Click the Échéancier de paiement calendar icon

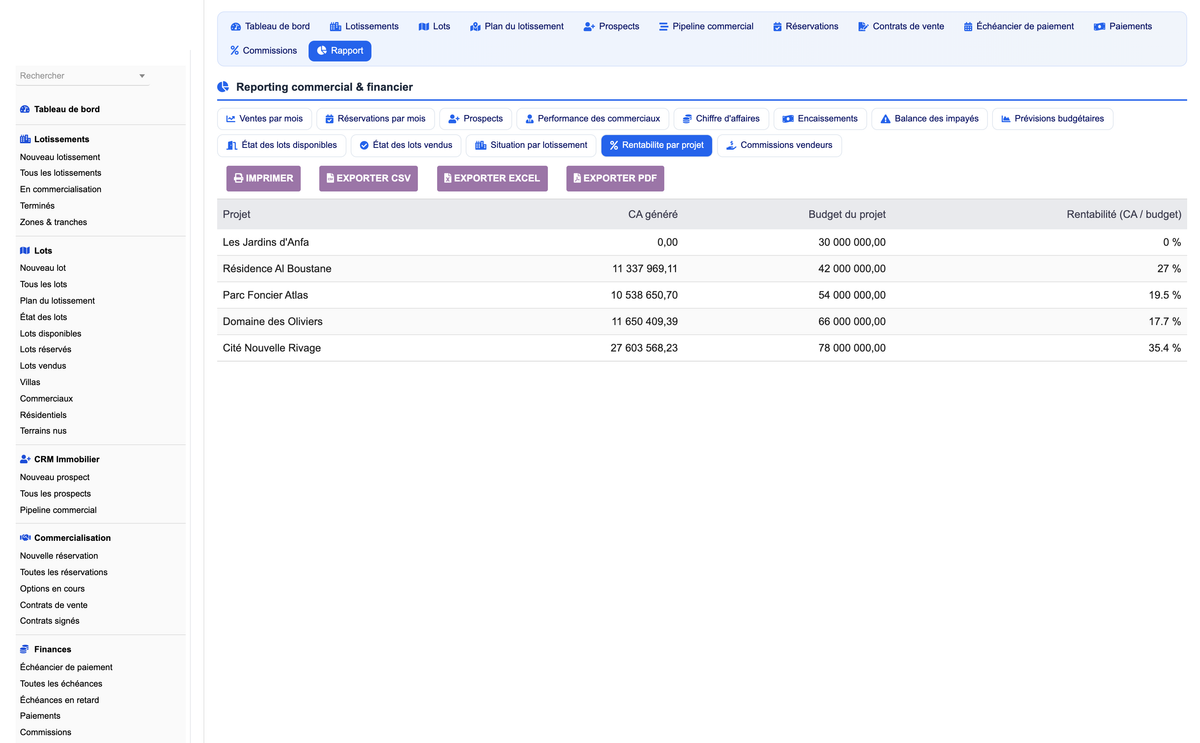[x=968, y=26]
